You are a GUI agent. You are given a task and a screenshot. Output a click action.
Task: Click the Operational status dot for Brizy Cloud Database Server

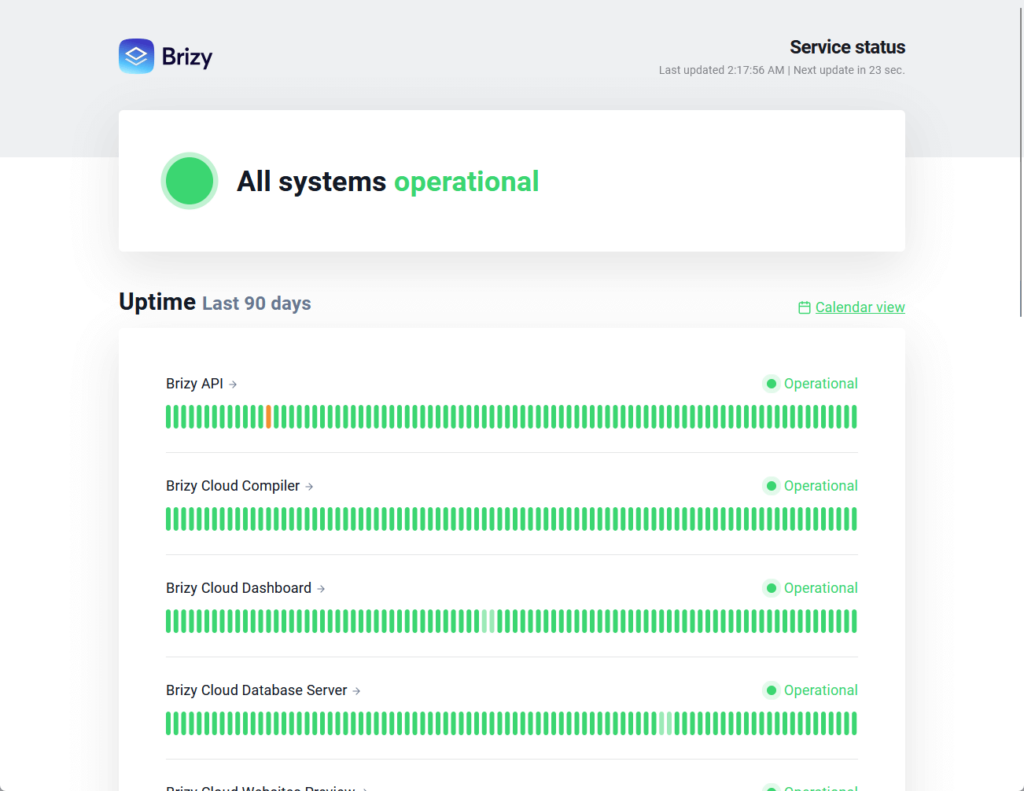coord(771,690)
